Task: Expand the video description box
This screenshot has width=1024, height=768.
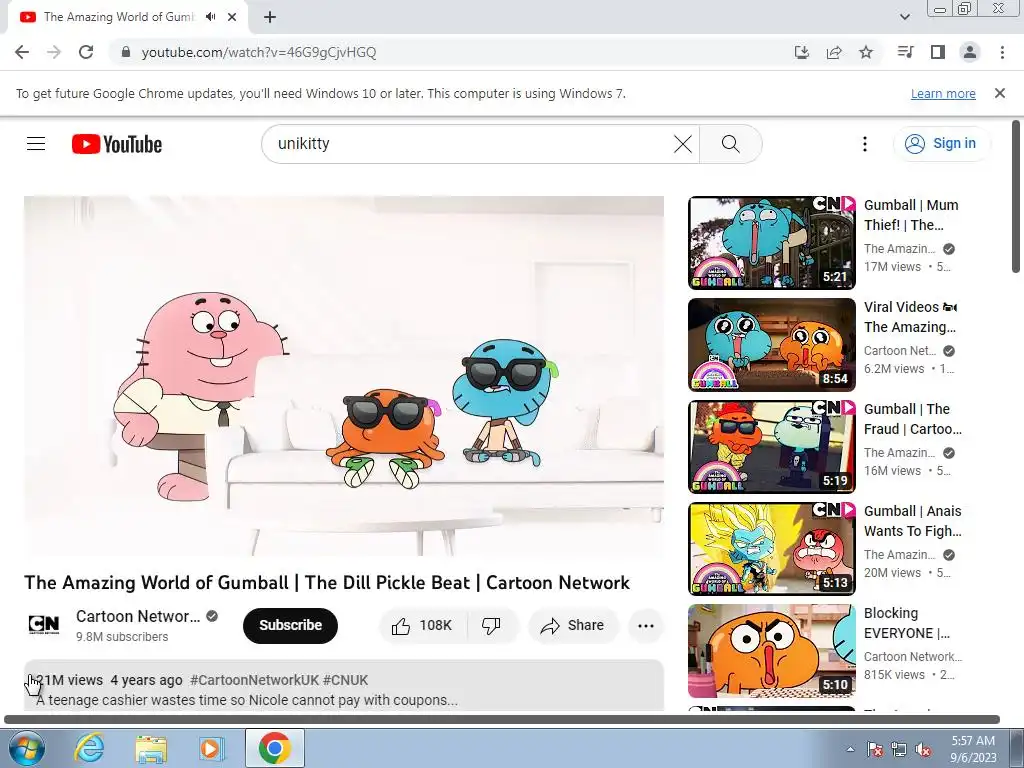Action: pos(344,686)
